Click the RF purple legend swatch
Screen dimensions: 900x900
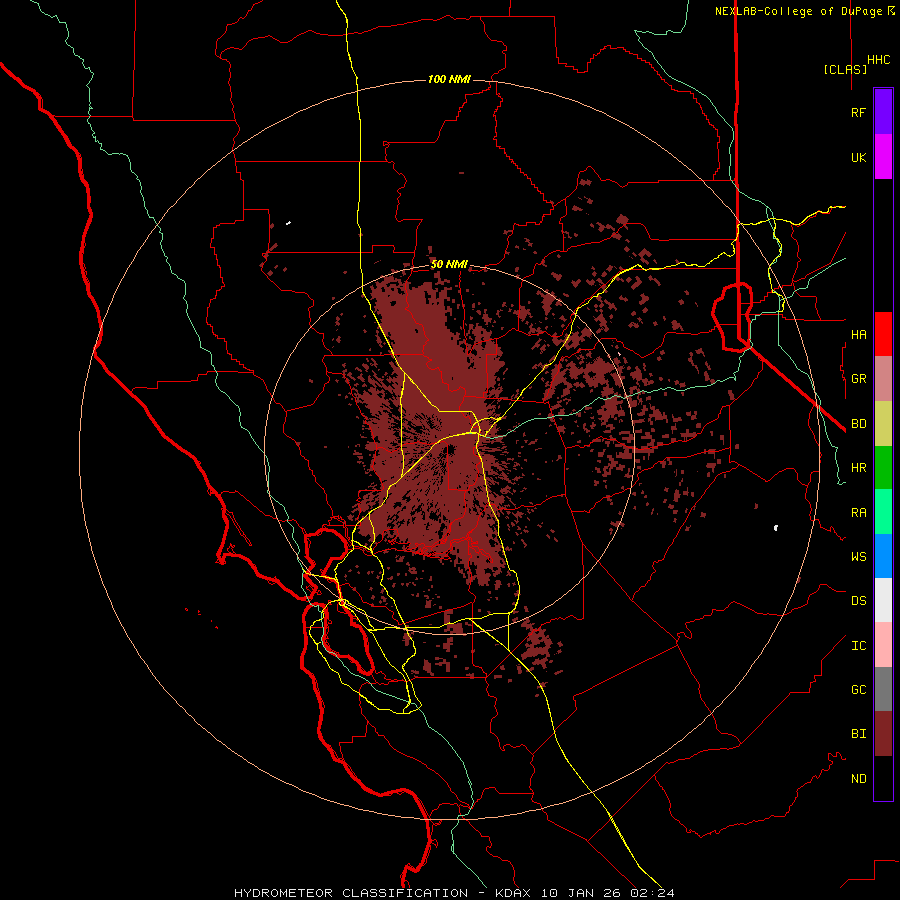[883, 112]
